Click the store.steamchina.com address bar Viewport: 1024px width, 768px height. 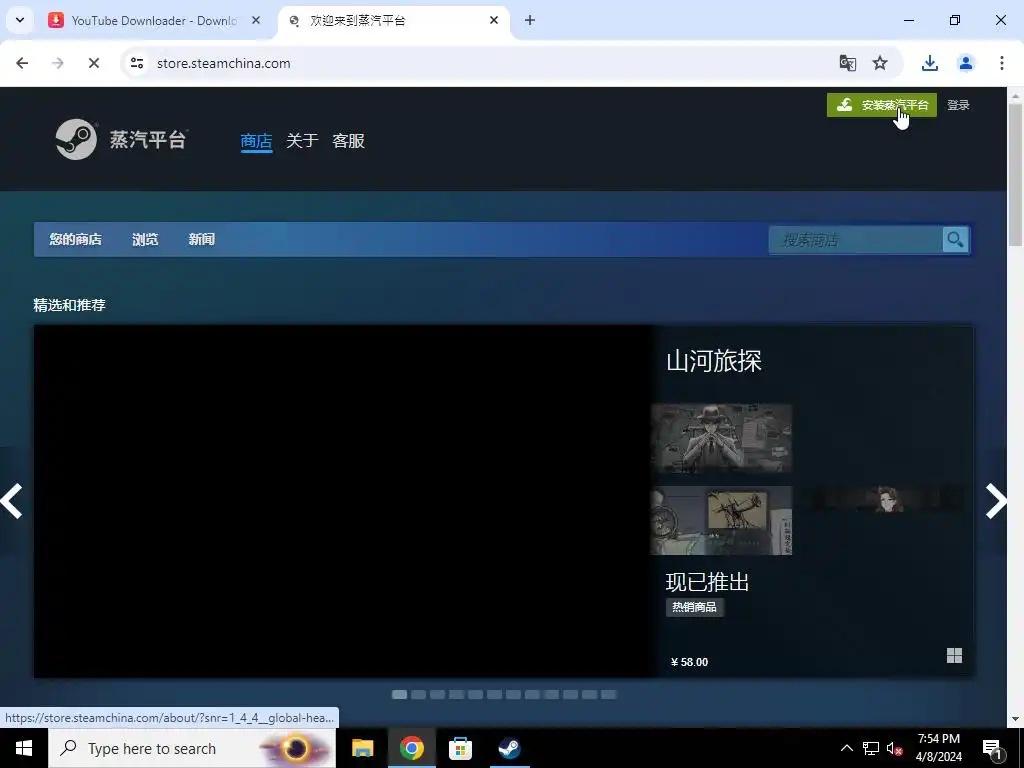tap(223, 63)
